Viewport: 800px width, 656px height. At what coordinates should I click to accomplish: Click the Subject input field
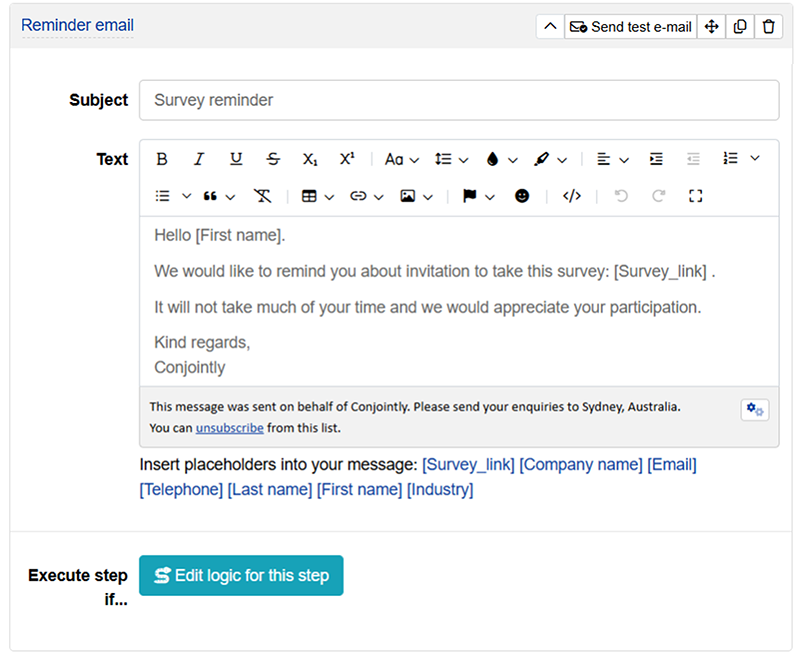pyautogui.click(x=458, y=100)
